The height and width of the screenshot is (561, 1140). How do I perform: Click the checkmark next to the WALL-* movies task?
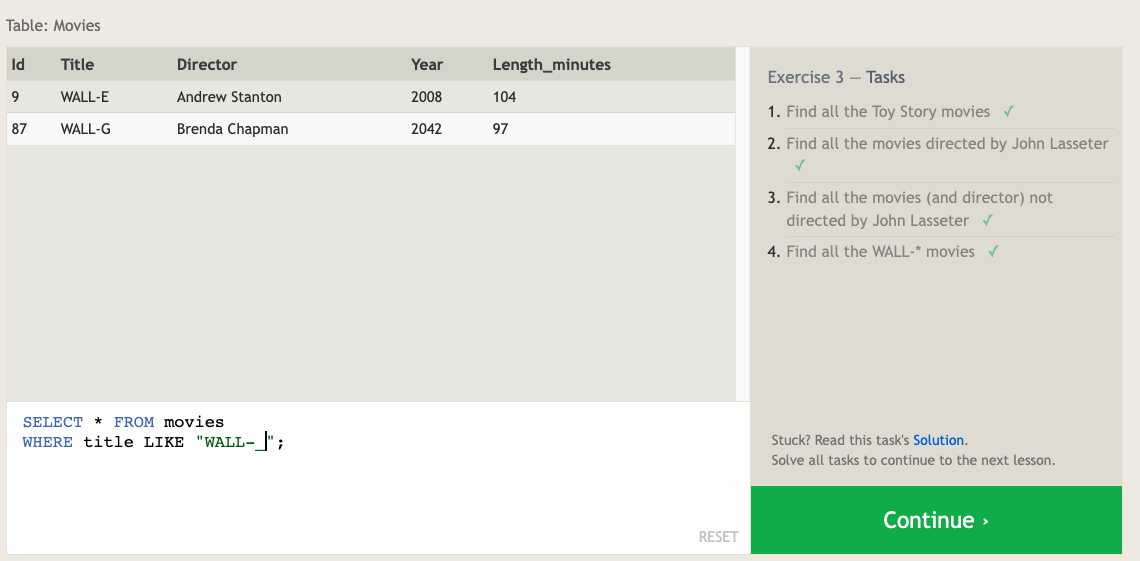(993, 252)
